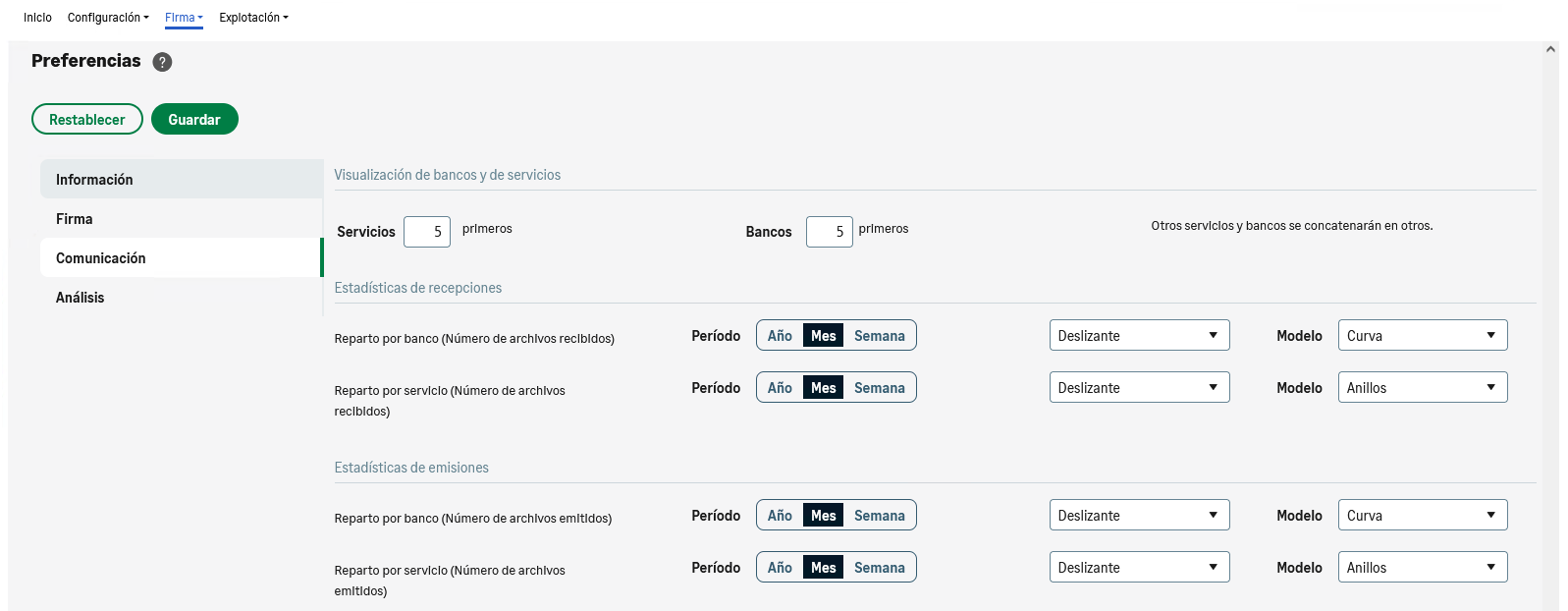Click the scroll up arrow
This screenshot has height=611, width=1568.
click(1550, 49)
